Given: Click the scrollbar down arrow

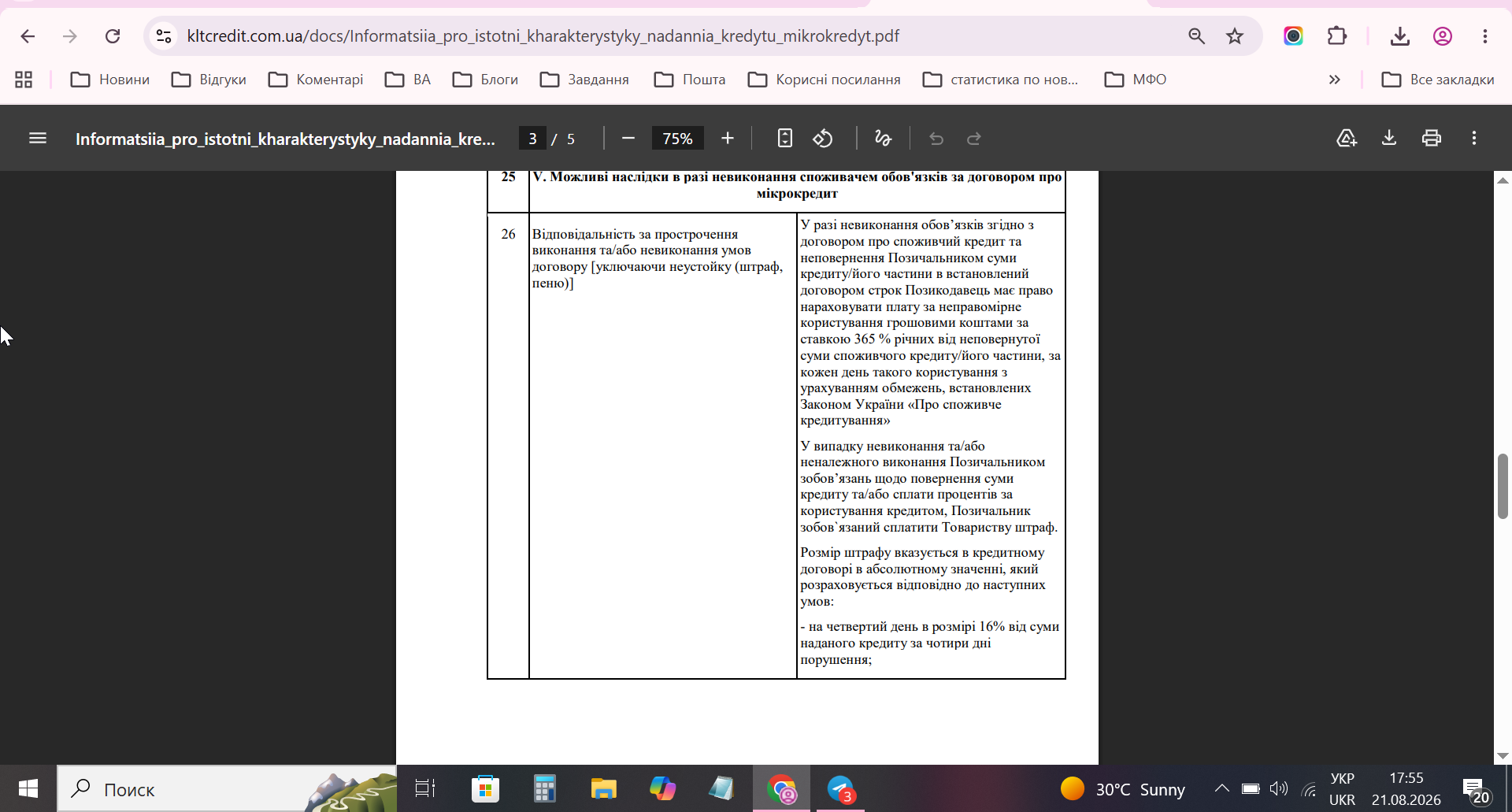Looking at the screenshot, I should click(x=1503, y=756).
